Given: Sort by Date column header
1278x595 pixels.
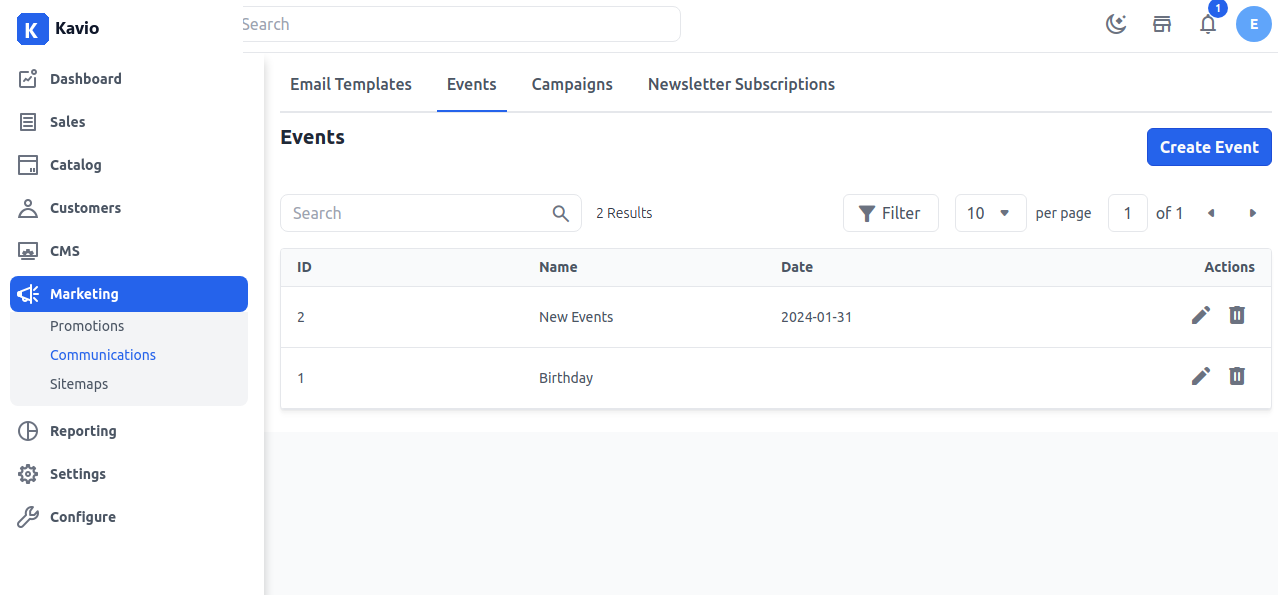Looking at the screenshot, I should [797, 267].
